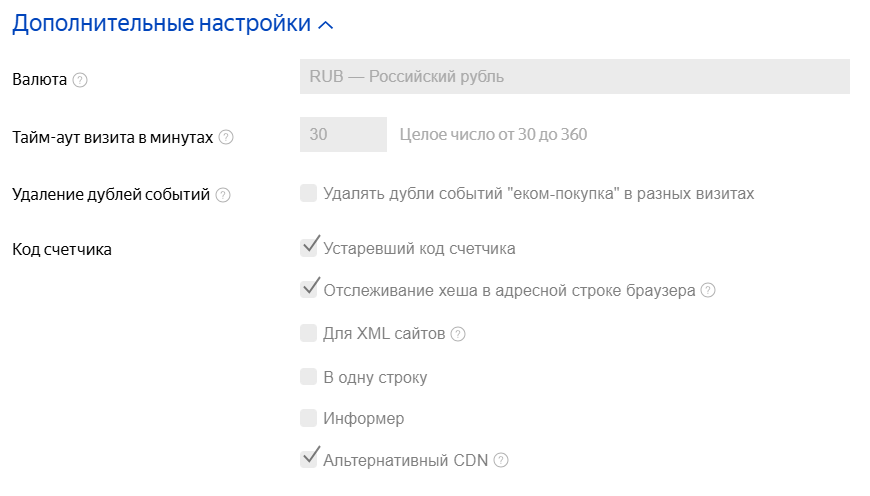Open help icon next to Альтернативный CDN
This screenshot has width=870, height=496.
tap(501, 460)
